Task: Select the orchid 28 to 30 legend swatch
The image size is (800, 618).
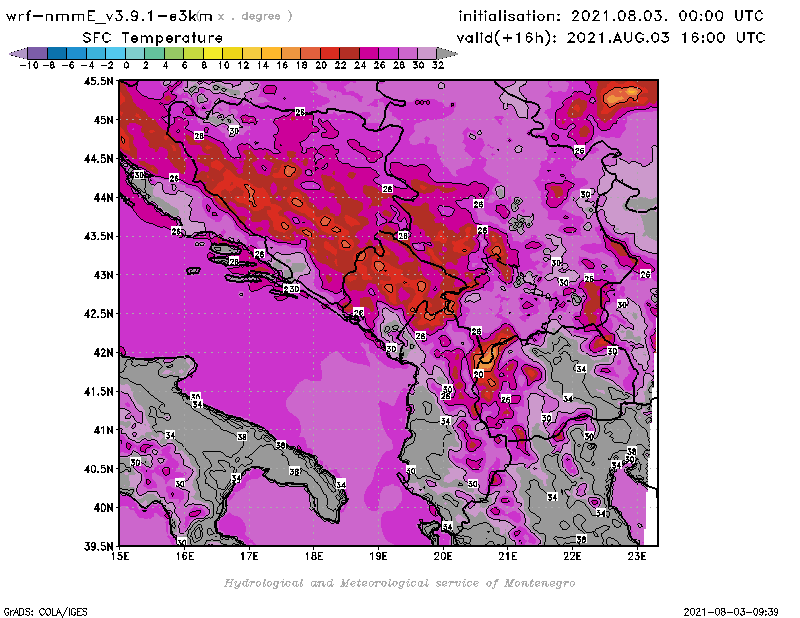Action: coord(407,54)
